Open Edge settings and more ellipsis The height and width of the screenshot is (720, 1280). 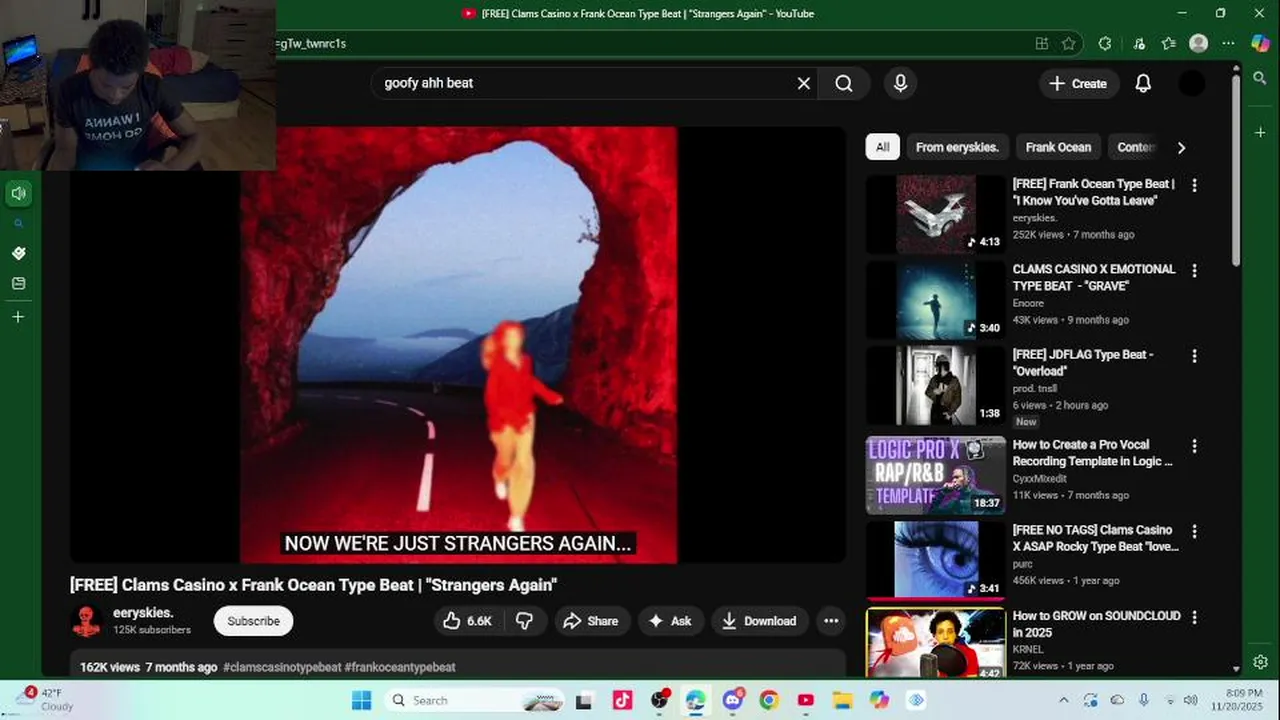[x=1228, y=43]
